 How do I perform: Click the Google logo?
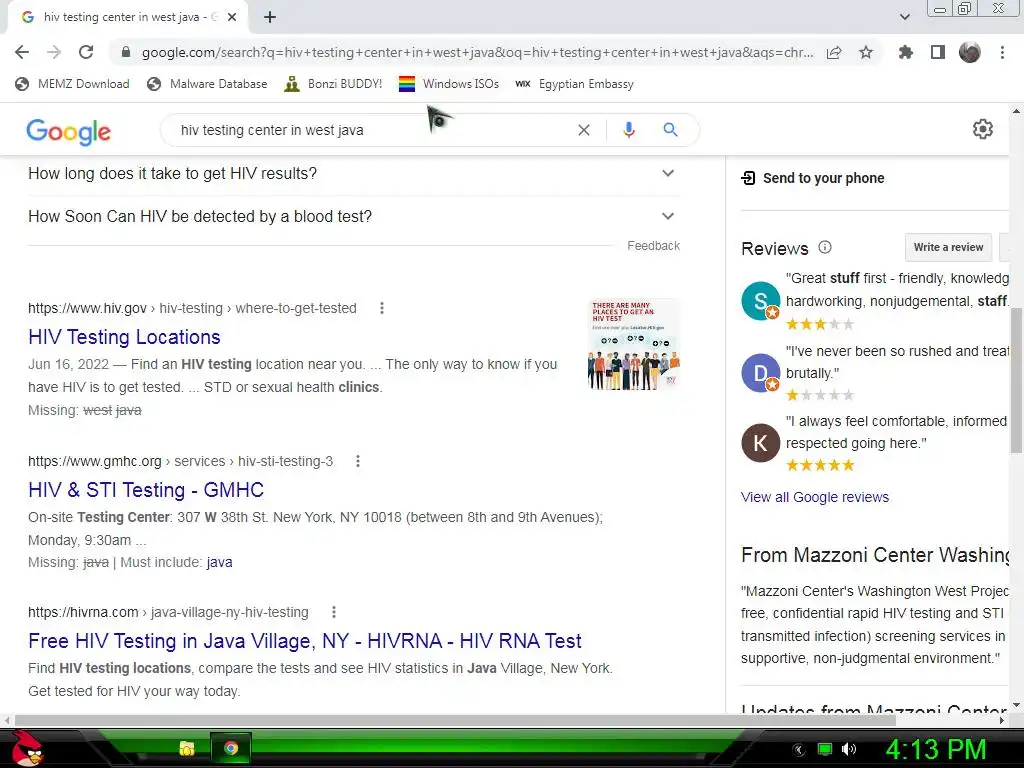(x=69, y=131)
